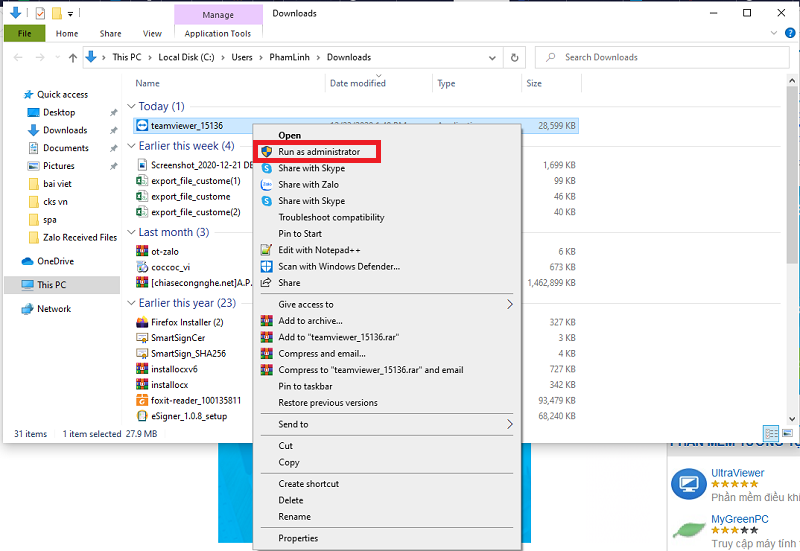Sort by the Date modified column header

[358, 84]
